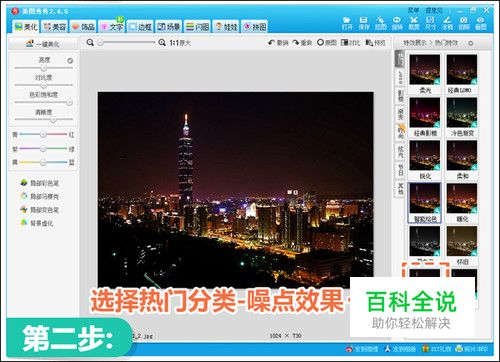
Task: Switch to the 边框 tab
Action: (x=140, y=26)
